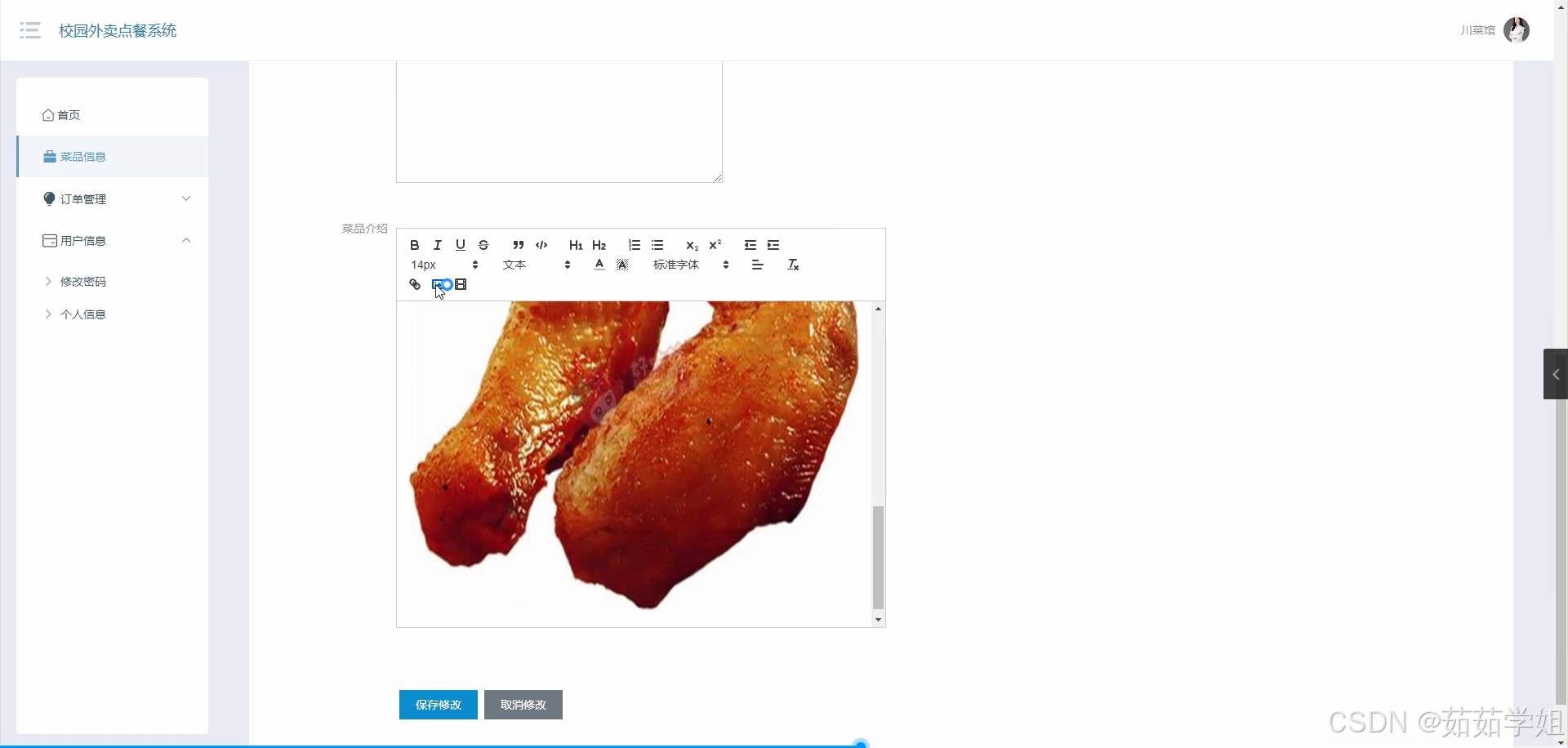Viewport: 1568px width, 748px height.
Task: Click the editor vertical scrollbar thumb
Action: (x=879, y=557)
